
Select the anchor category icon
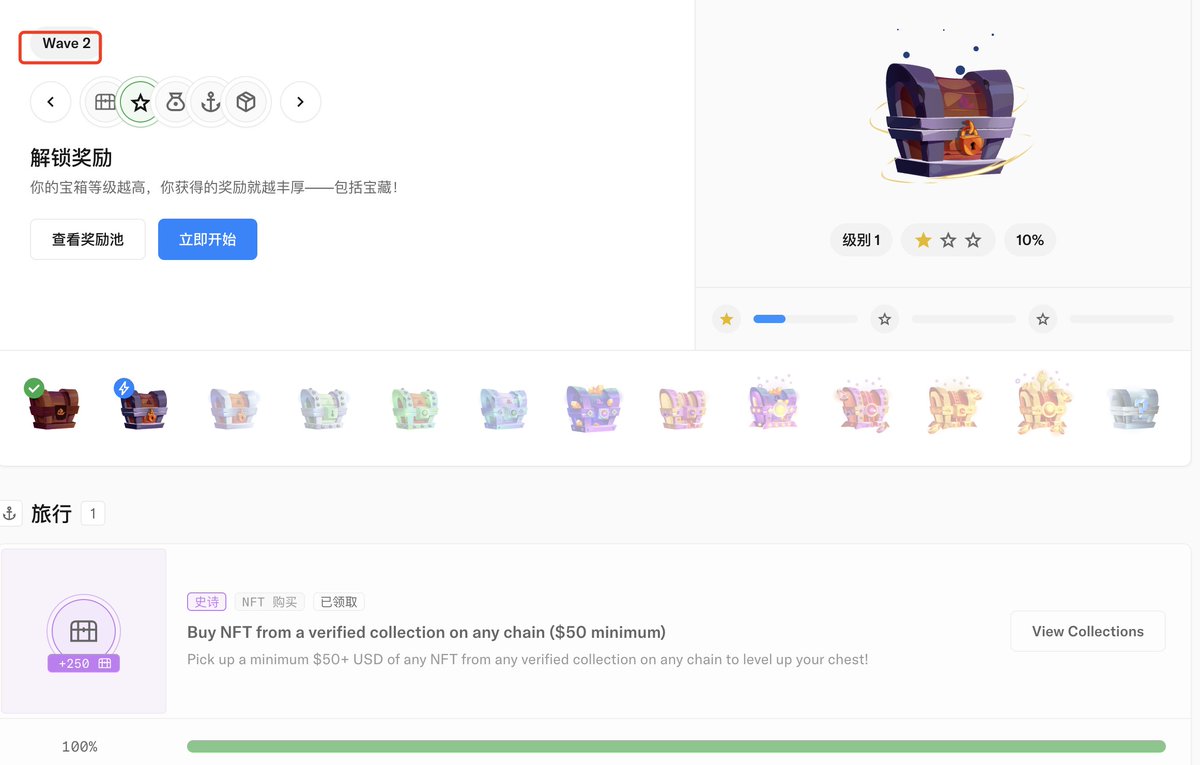point(210,102)
